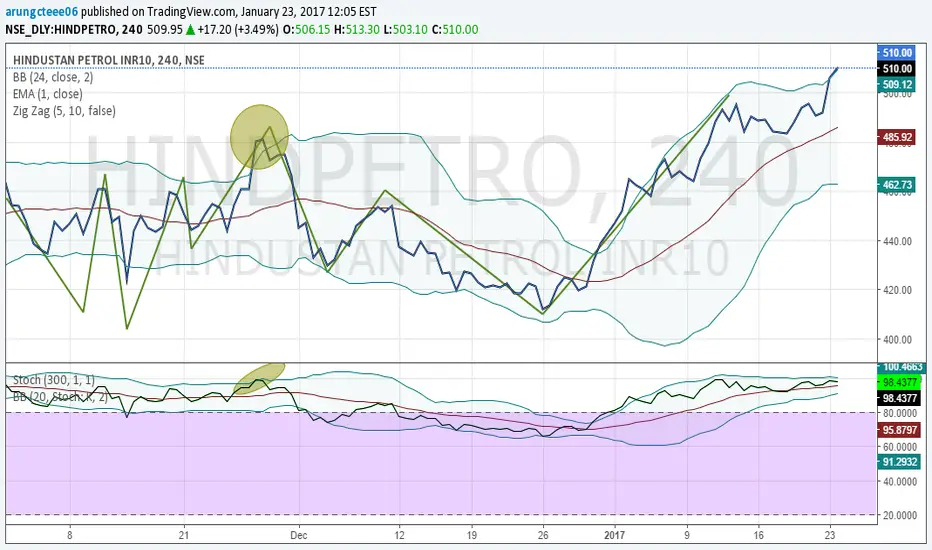The image size is (932, 550).
Task: Click the blue 510.00 price tag
Action: [x=897, y=53]
